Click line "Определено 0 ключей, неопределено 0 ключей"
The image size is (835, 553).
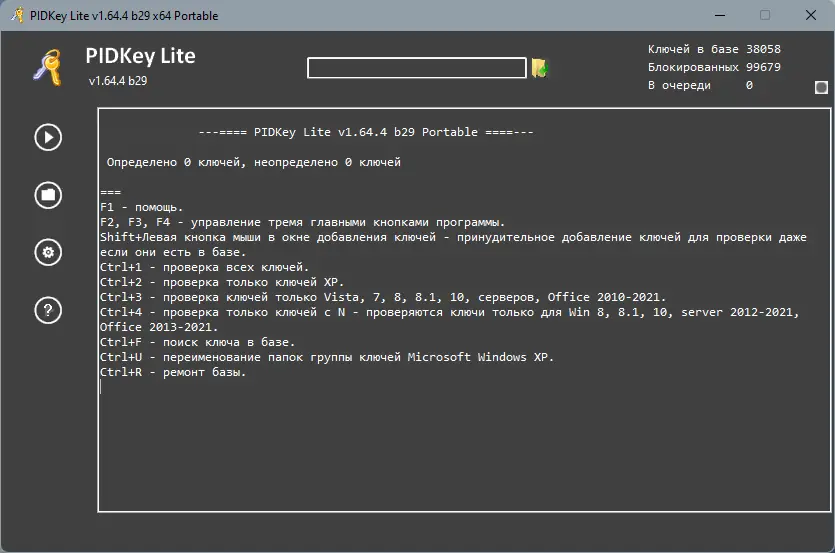253,162
